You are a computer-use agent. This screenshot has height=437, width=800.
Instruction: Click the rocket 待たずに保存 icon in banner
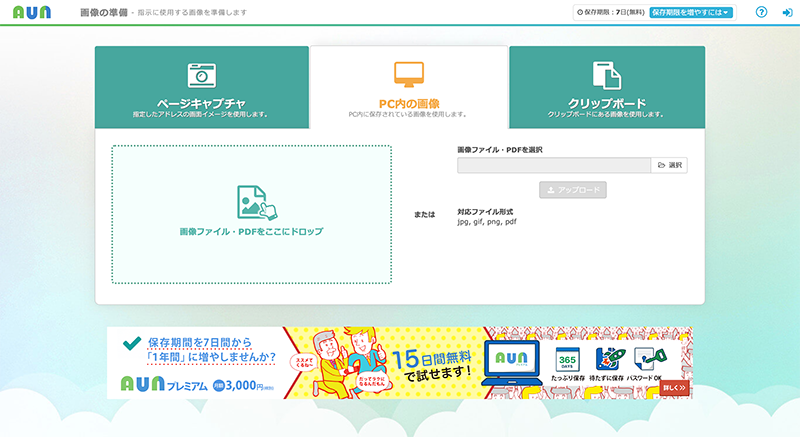(x=609, y=359)
